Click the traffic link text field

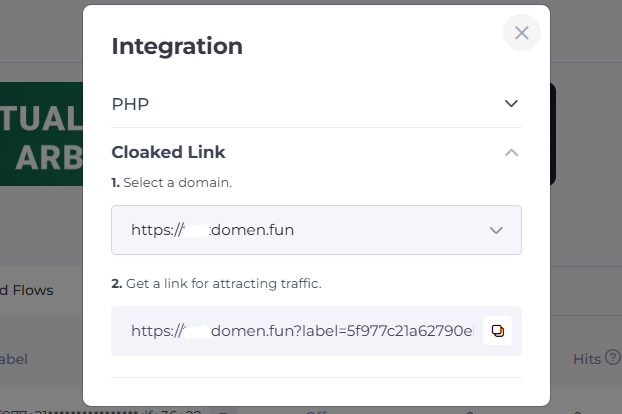click(300, 331)
